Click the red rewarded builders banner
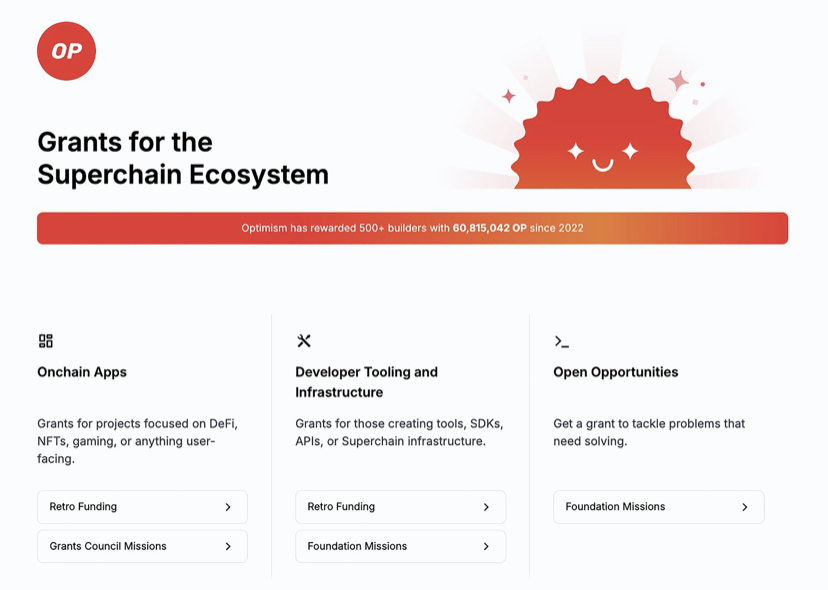The height and width of the screenshot is (590, 828). pos(412,228)
